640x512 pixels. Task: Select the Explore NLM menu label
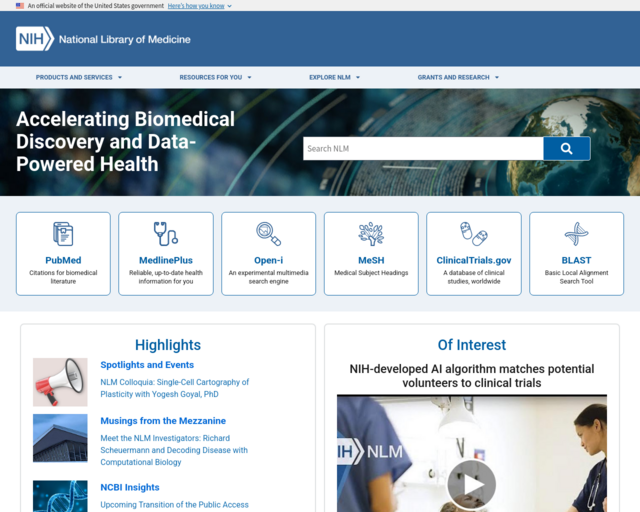tap(330, 77)
